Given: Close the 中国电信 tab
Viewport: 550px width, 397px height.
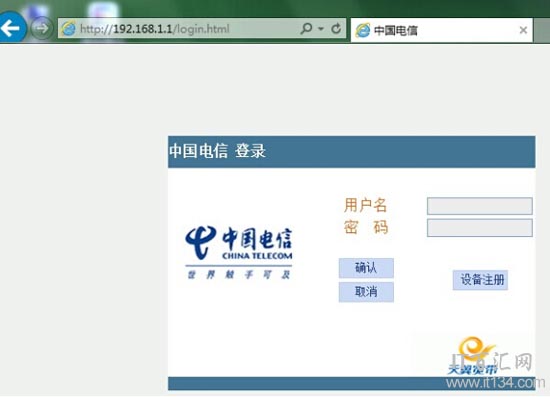Looking at the screenshot, I should pos(523,30).
